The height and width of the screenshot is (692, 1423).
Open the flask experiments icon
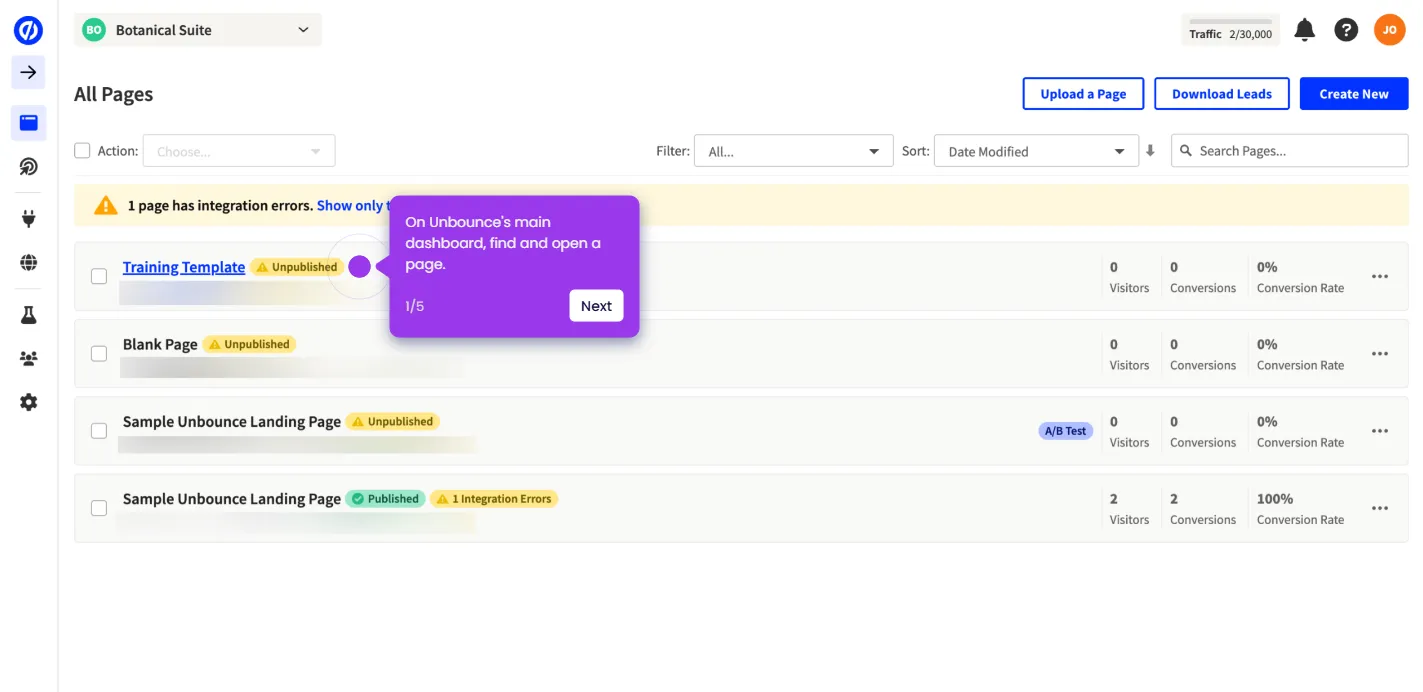[x=28, y=315]
